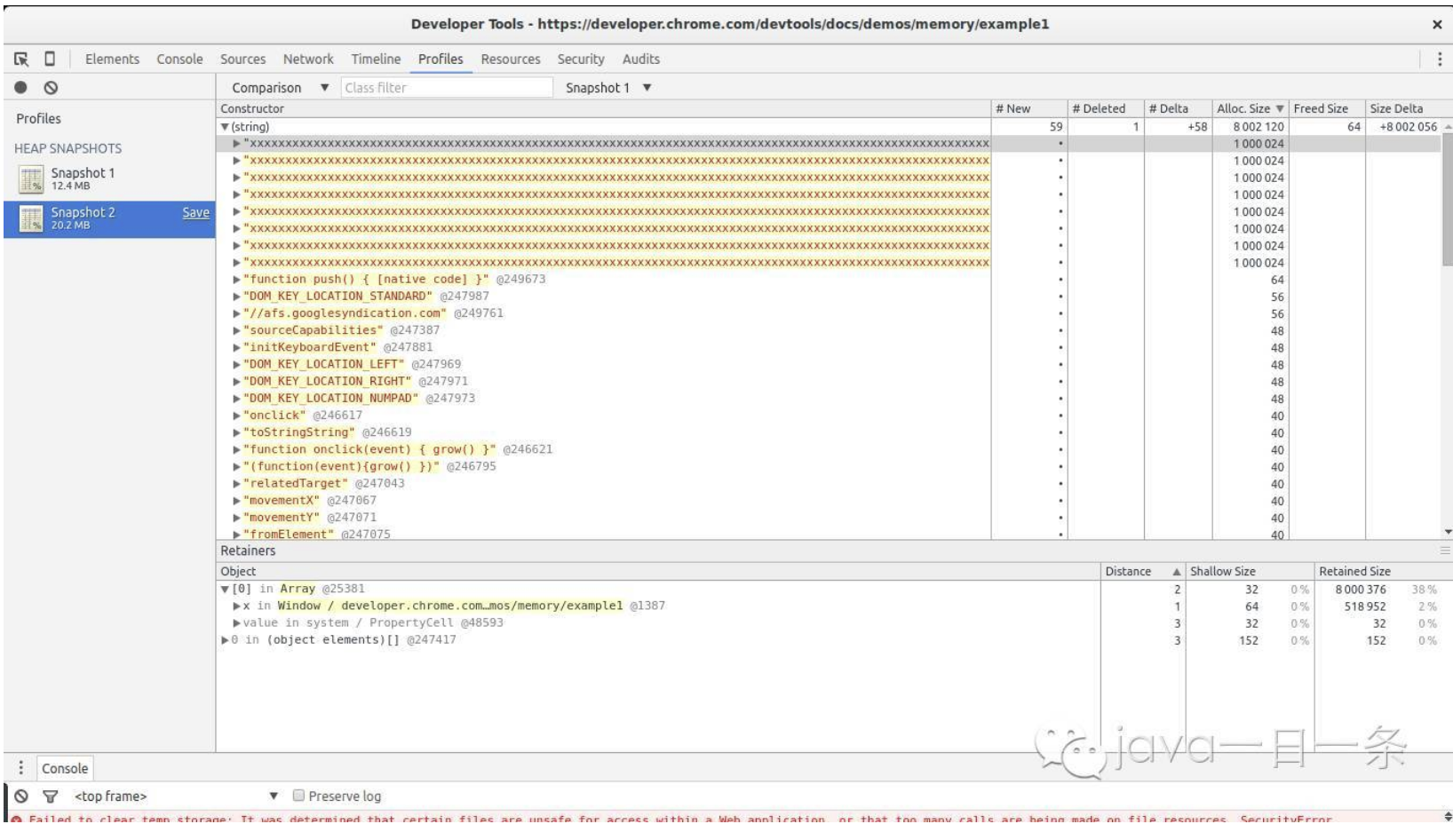The width and height of the screenshot is (1453, 840).
Task: Switch to the Network tab
Action: (x=308, y=59)
